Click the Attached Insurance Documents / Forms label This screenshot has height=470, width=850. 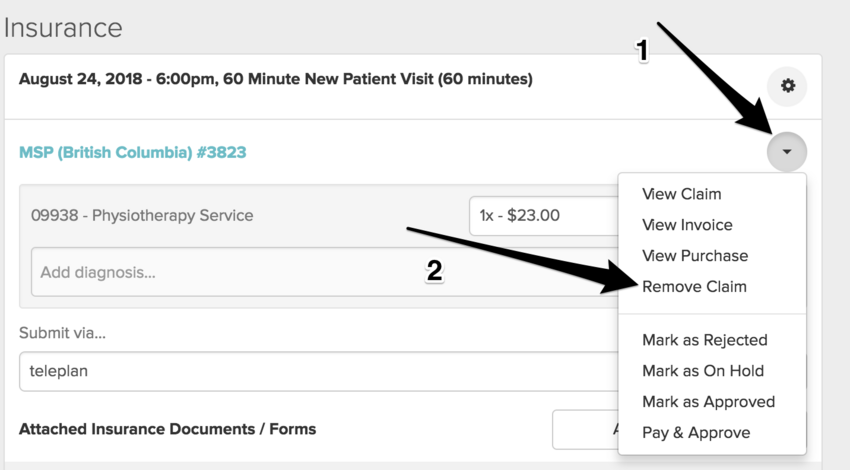coord(167,429)
